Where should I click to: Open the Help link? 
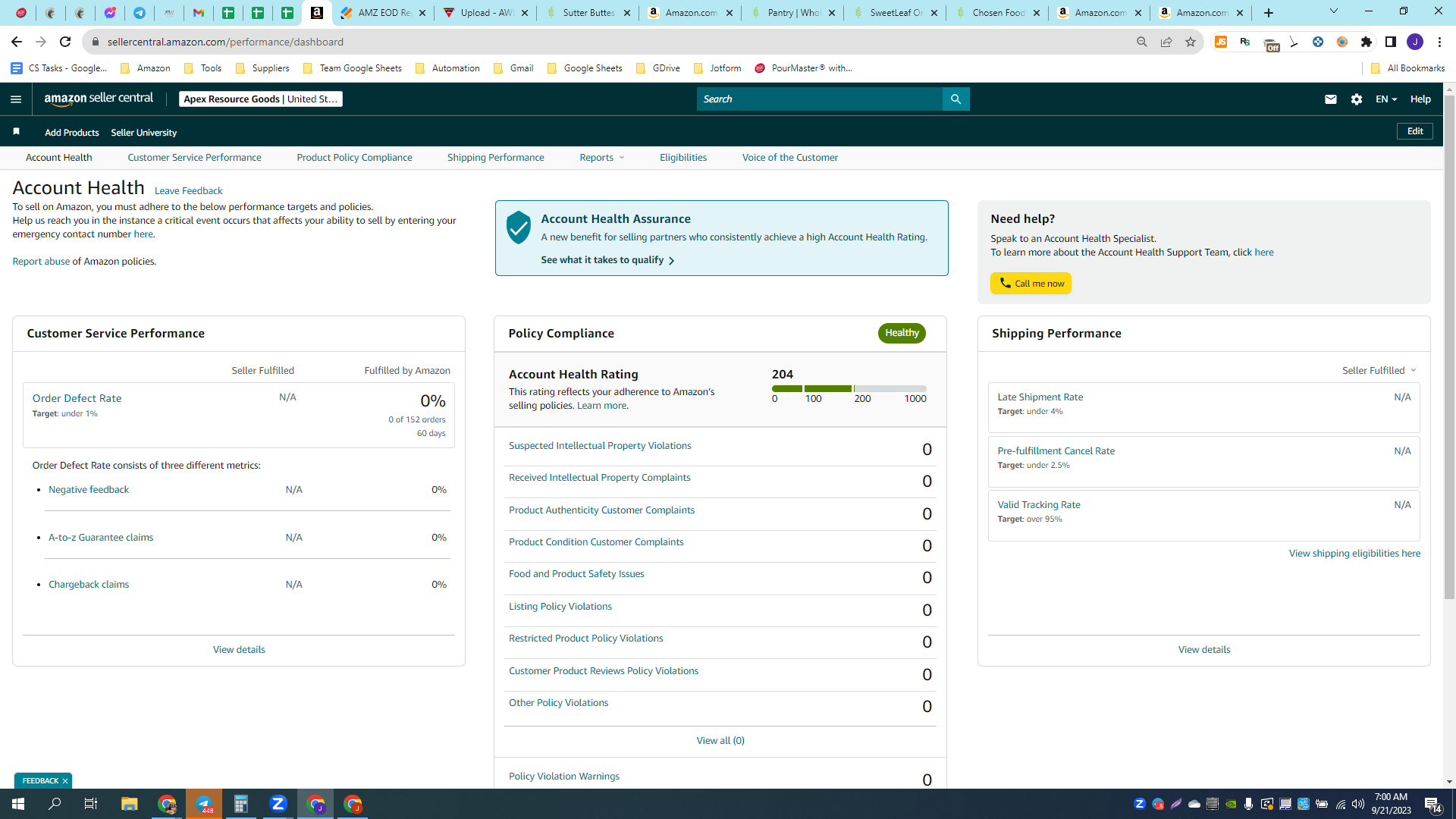[1420, 99]
